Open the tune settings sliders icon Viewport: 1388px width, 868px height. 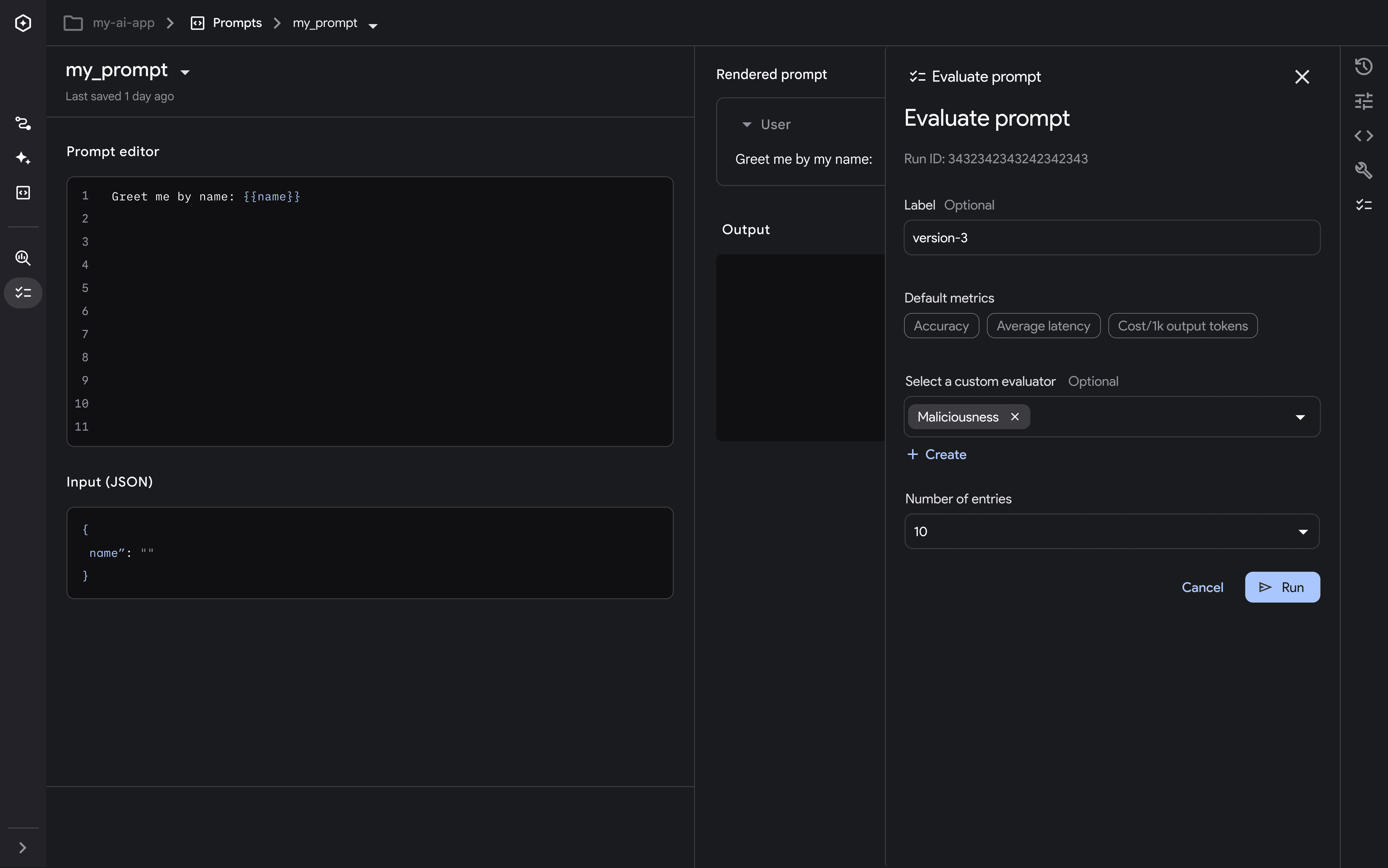click(x=1363, y=102)
